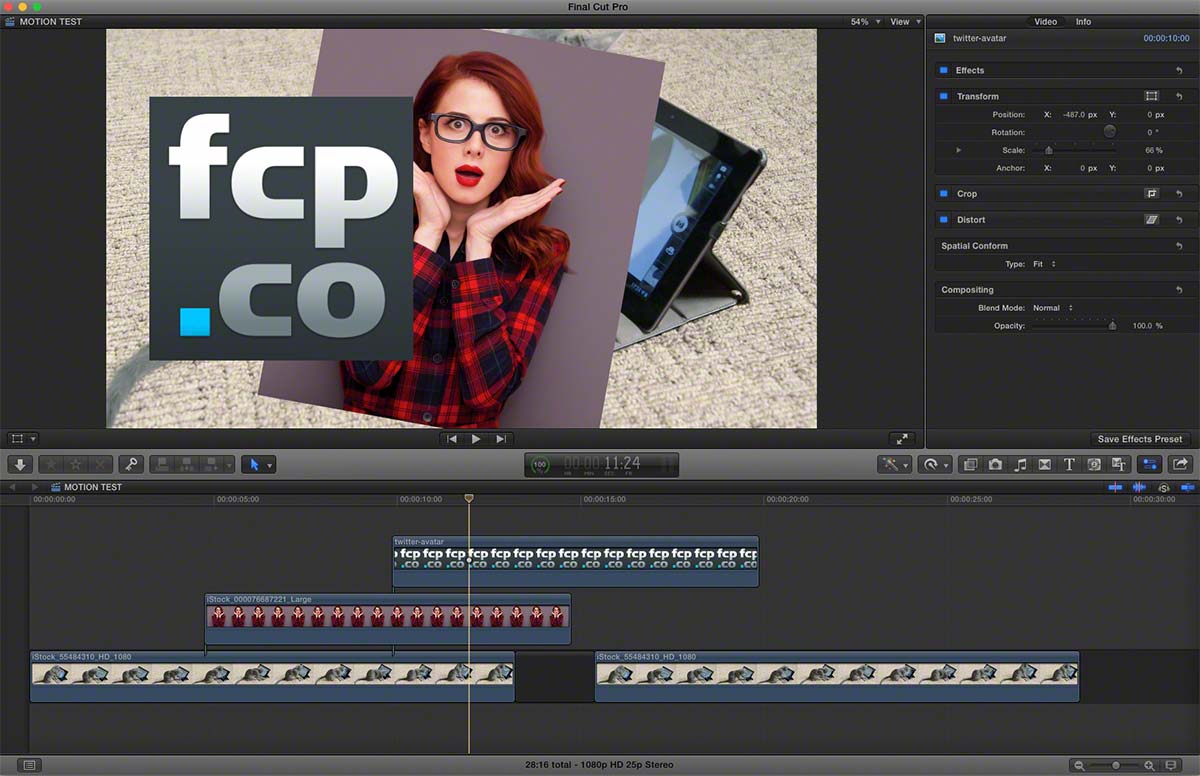
Task: Adjust the Scale slider handle
Action: tap(1049, 150)
